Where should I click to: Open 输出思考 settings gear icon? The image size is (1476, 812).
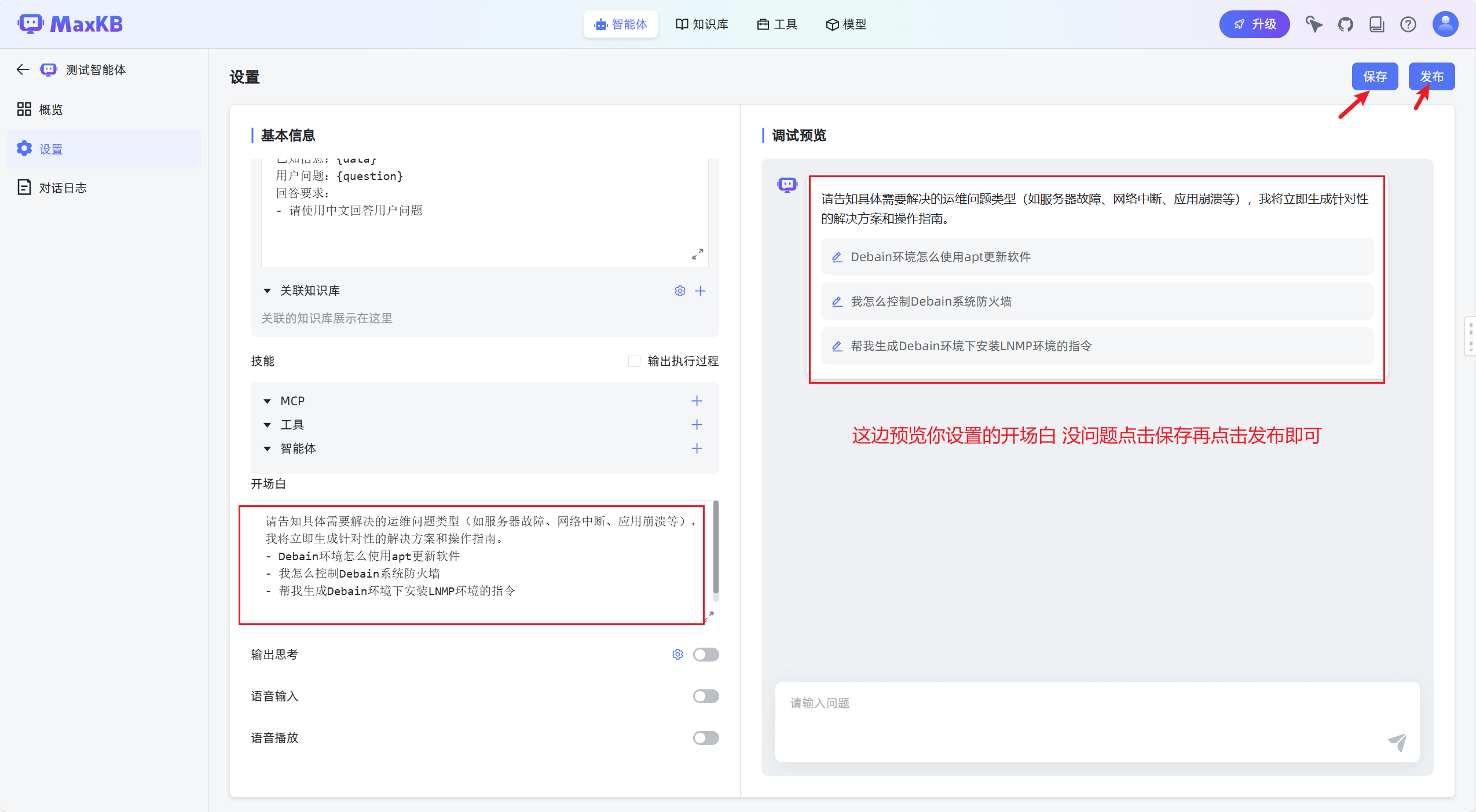[x=677, y=655]
